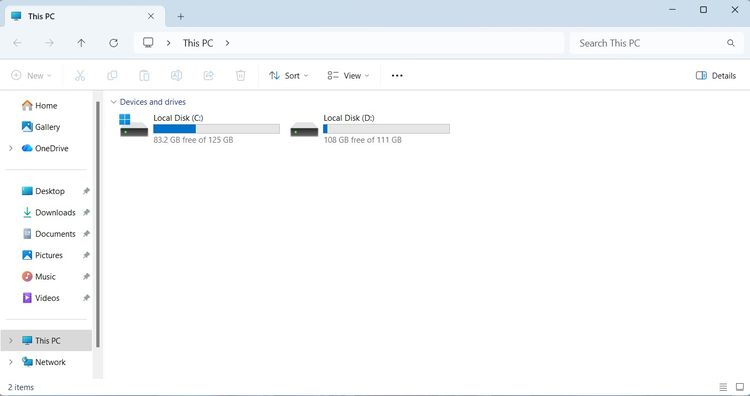The width and height of the screenshot is (750, 396).
Task: Unpin Videos using its pin icon
Action: click(x=86, y=298)
